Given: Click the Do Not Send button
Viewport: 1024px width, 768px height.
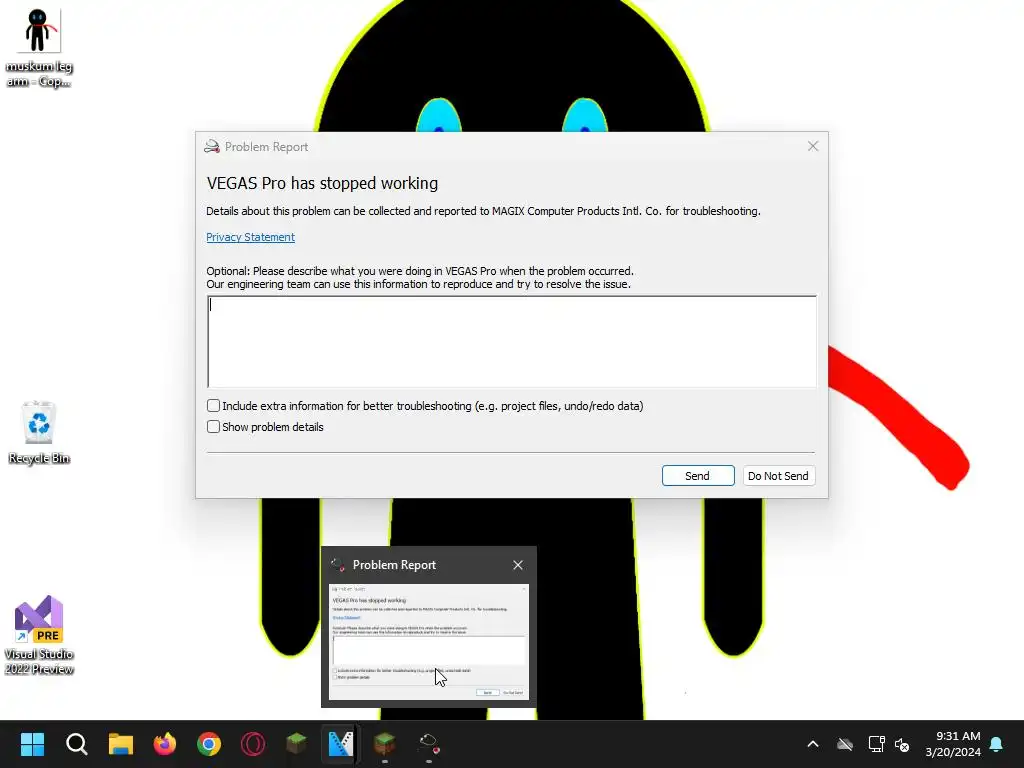Looking at the screenshot, I should [x=778, y=475].
